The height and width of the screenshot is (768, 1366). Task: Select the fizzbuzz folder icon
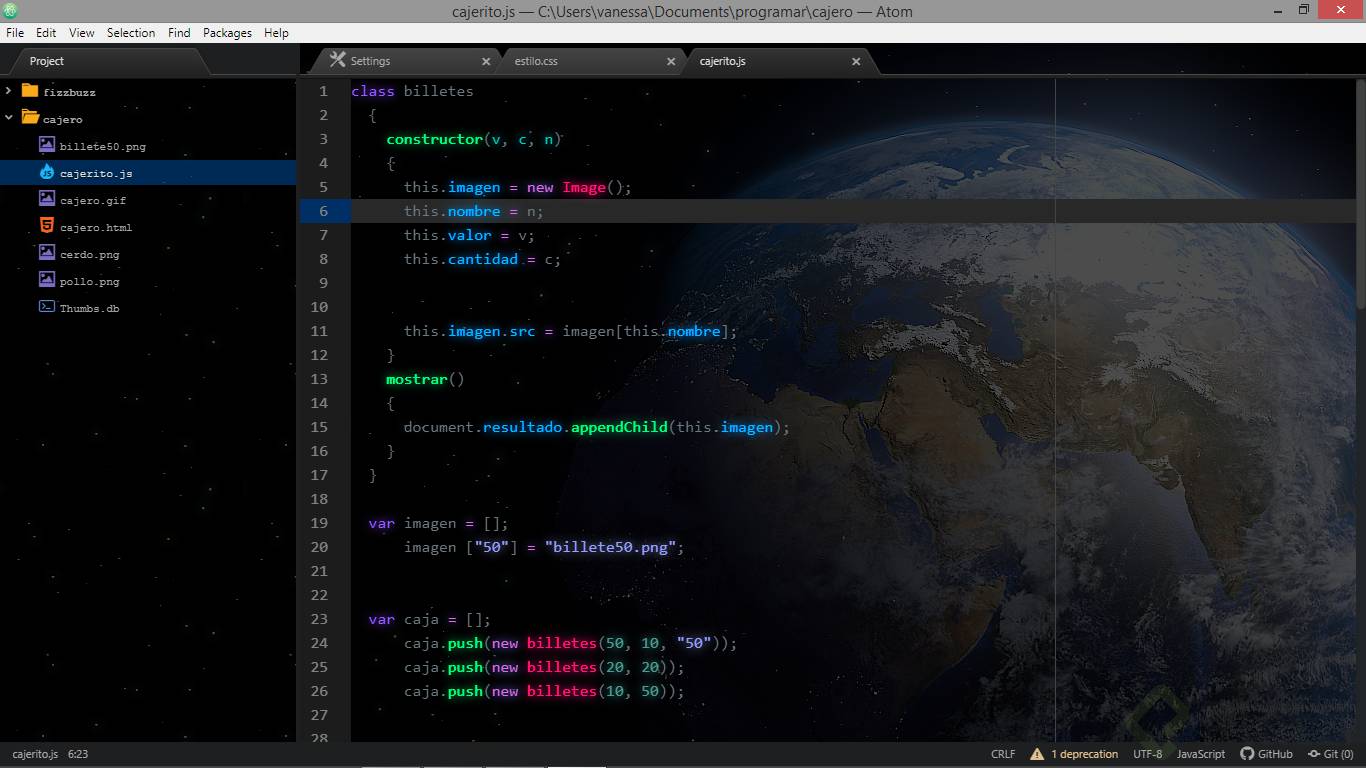pos(29,91)
